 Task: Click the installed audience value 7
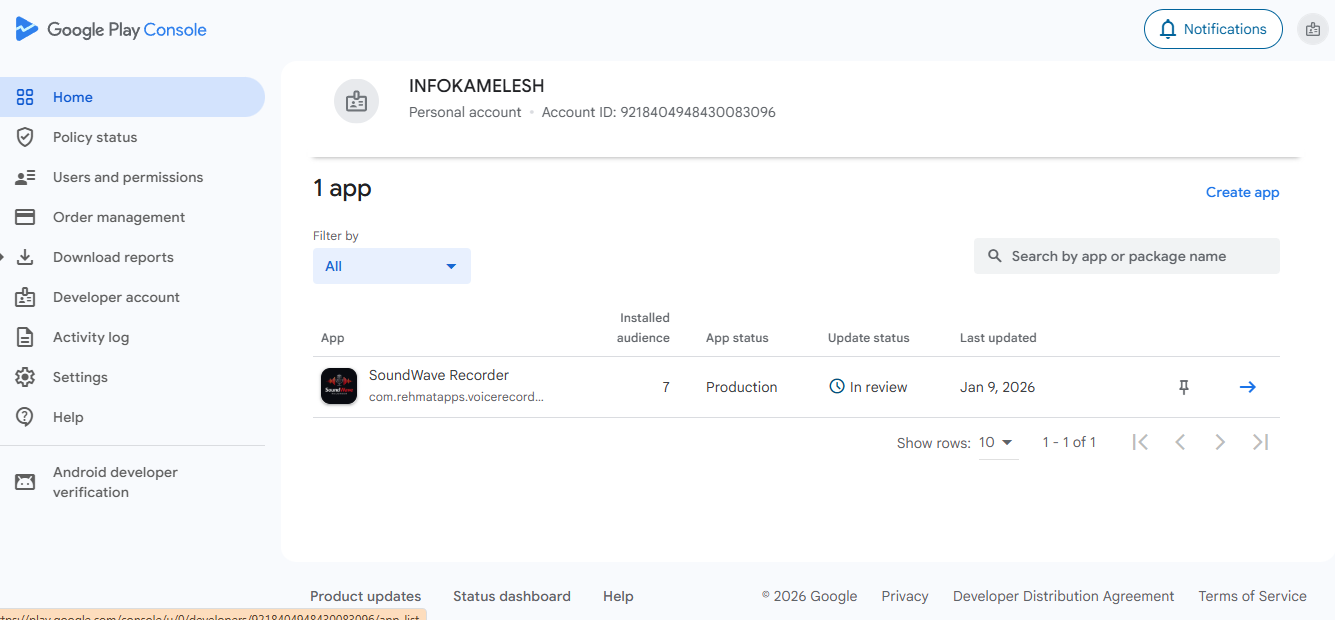pos(666,387)
